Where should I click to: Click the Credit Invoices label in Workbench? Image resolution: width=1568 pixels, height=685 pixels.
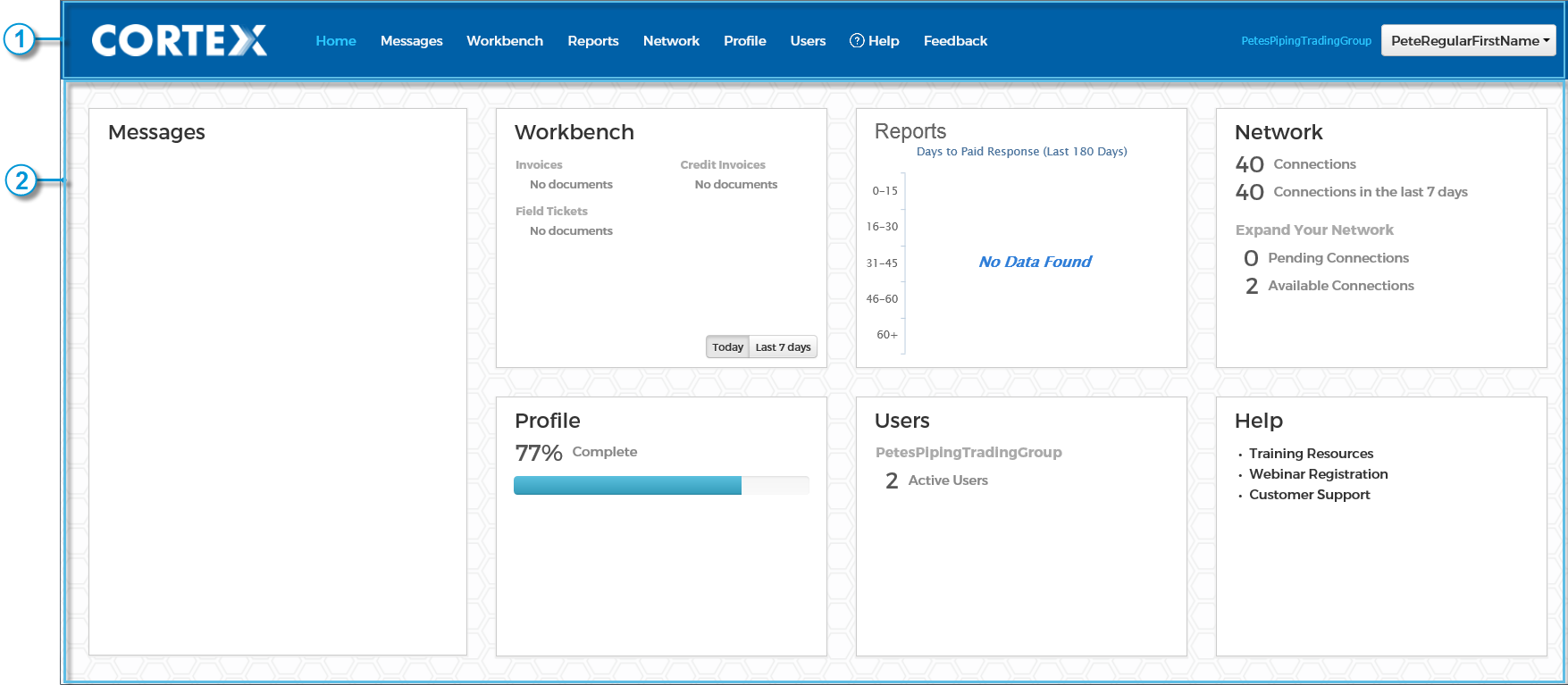tap(723, 165)
